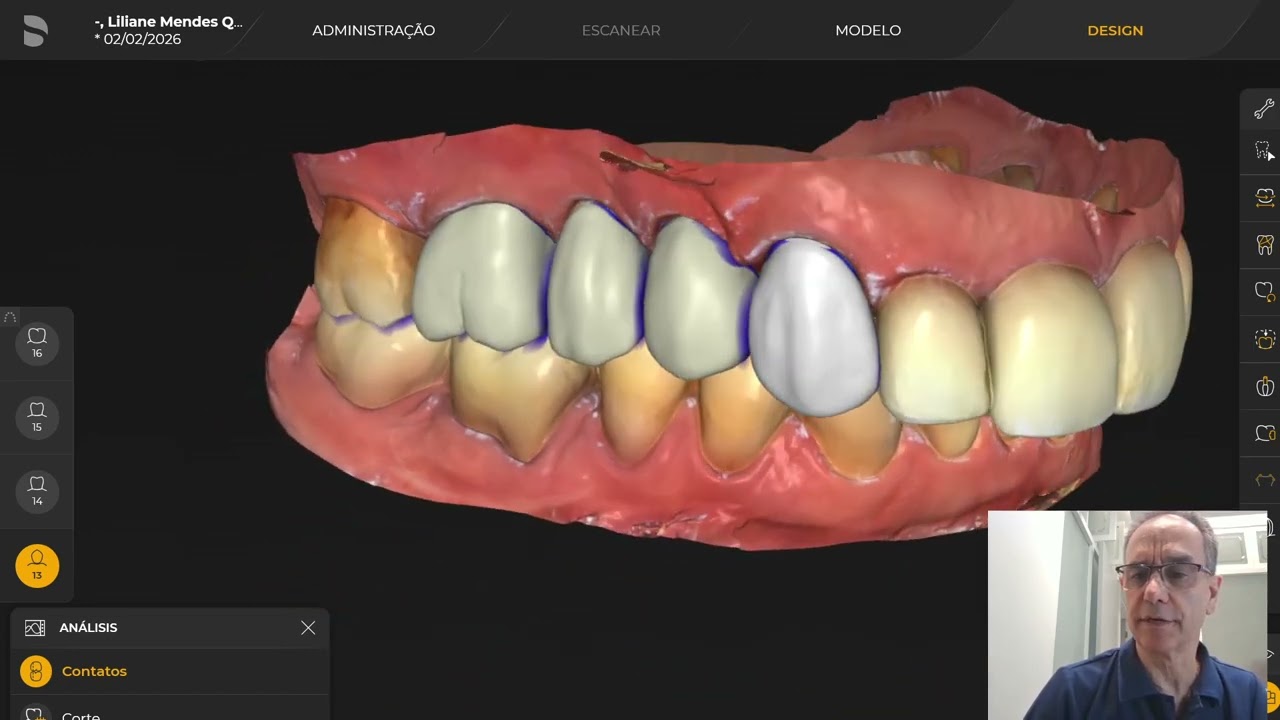
Task: Click the Análisis panel chart icon
Action: point(35,628)
